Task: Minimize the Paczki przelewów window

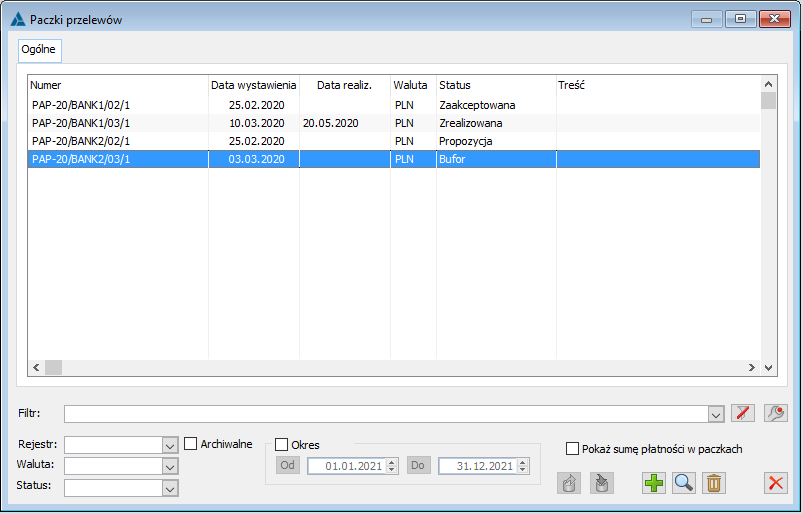Action: pos(707,19)
